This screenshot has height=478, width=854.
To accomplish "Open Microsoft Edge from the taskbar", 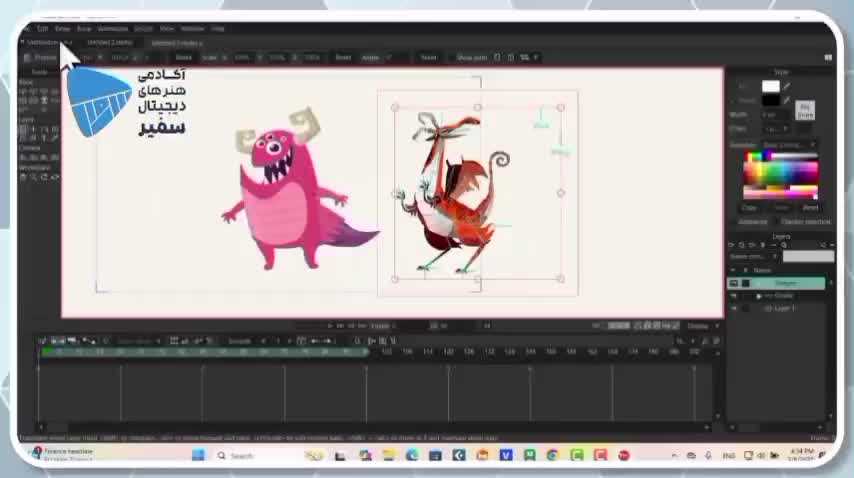I will [x=412, y=455].
